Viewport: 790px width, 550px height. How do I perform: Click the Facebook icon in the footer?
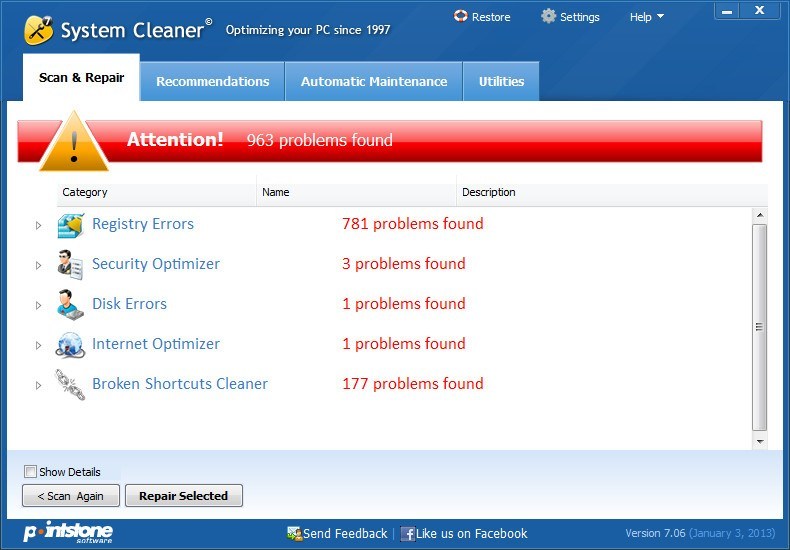click(x=408, y=534)
